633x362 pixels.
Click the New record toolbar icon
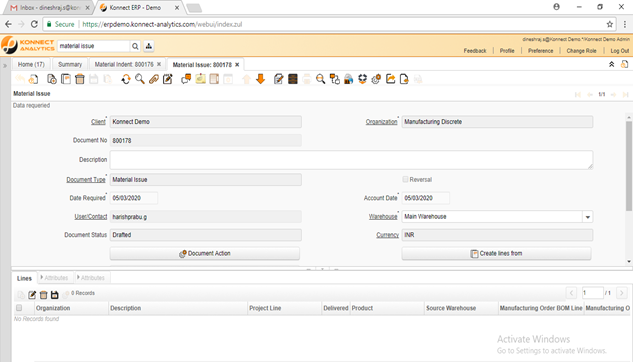point(52,79)
